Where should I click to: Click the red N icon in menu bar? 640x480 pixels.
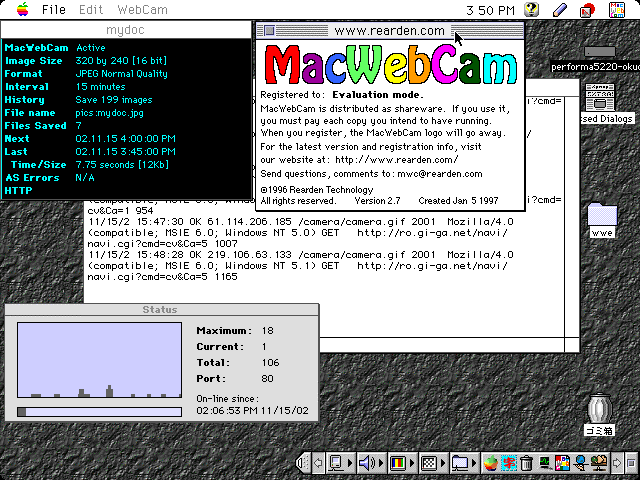tap(587, 10)
